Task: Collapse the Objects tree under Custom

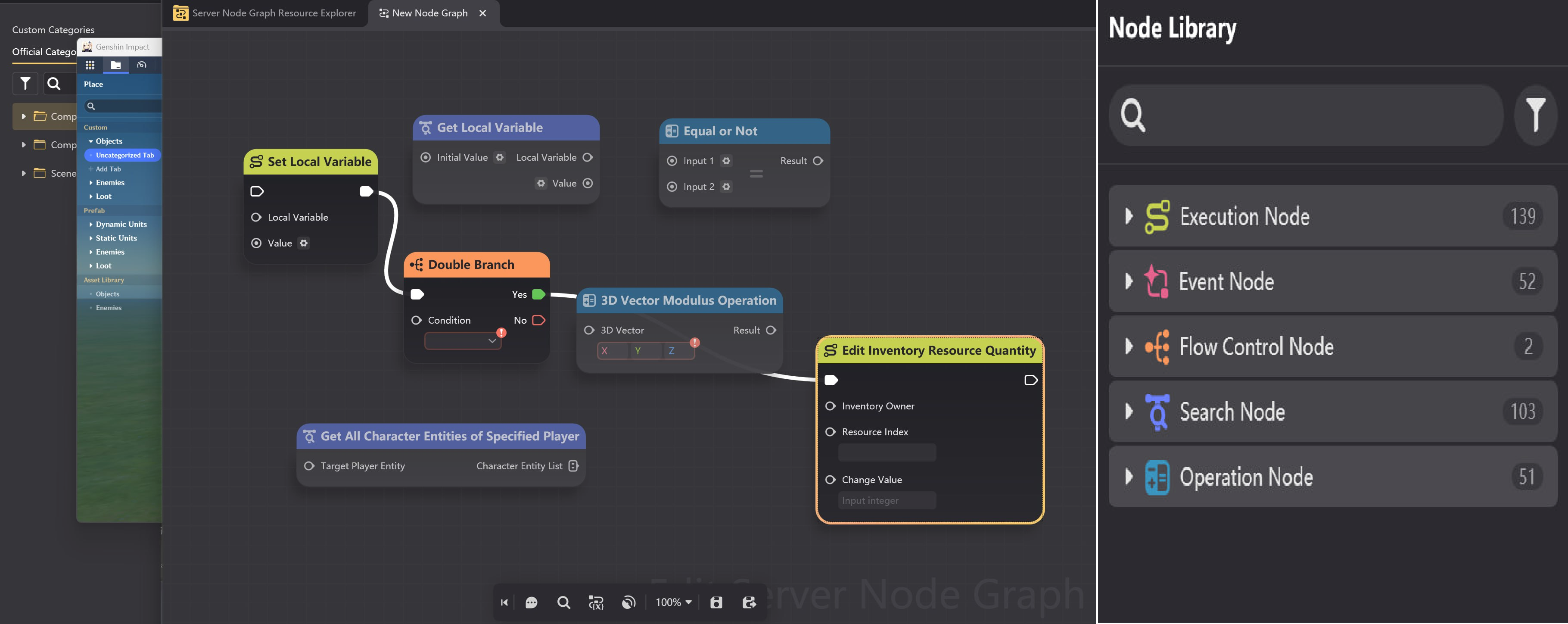Action: coord(91,141)
